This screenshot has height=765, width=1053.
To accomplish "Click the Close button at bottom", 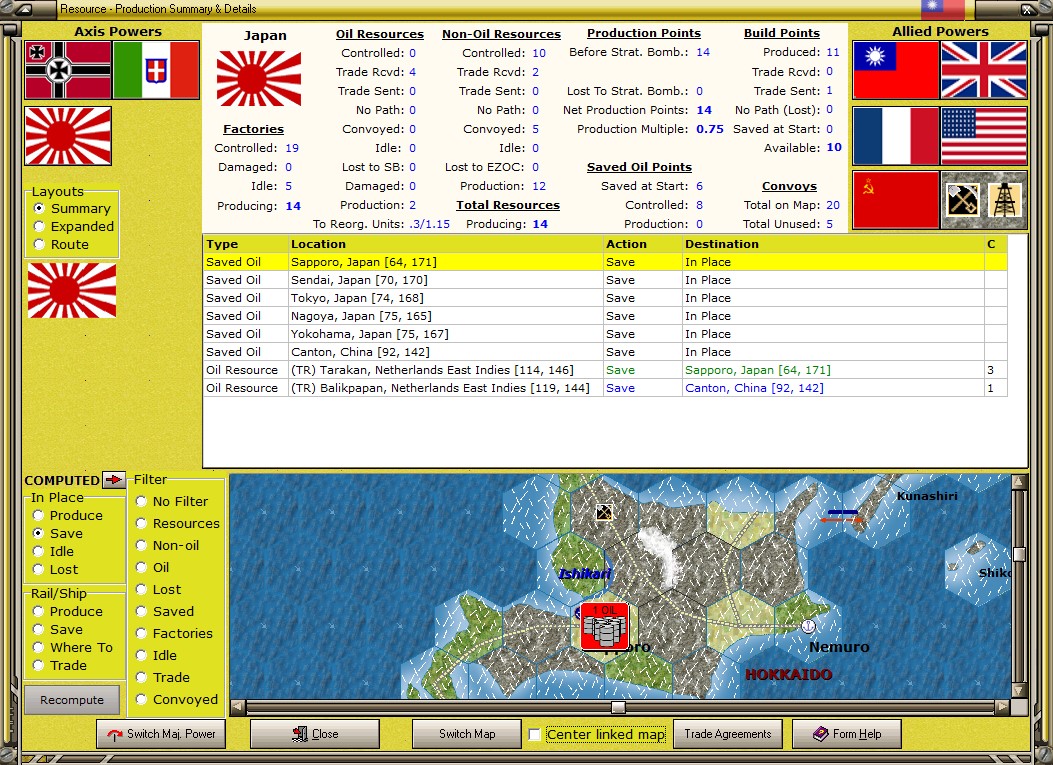I will 315,734.
